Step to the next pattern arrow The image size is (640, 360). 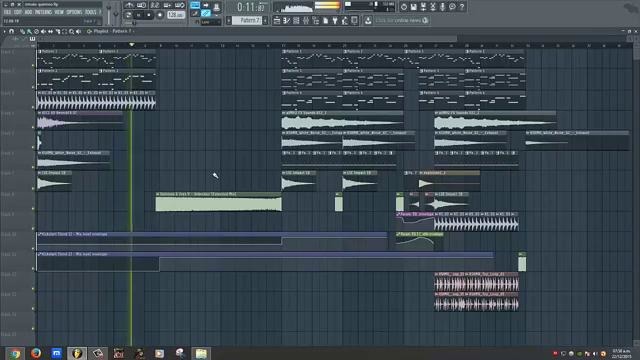coord(265,20)
